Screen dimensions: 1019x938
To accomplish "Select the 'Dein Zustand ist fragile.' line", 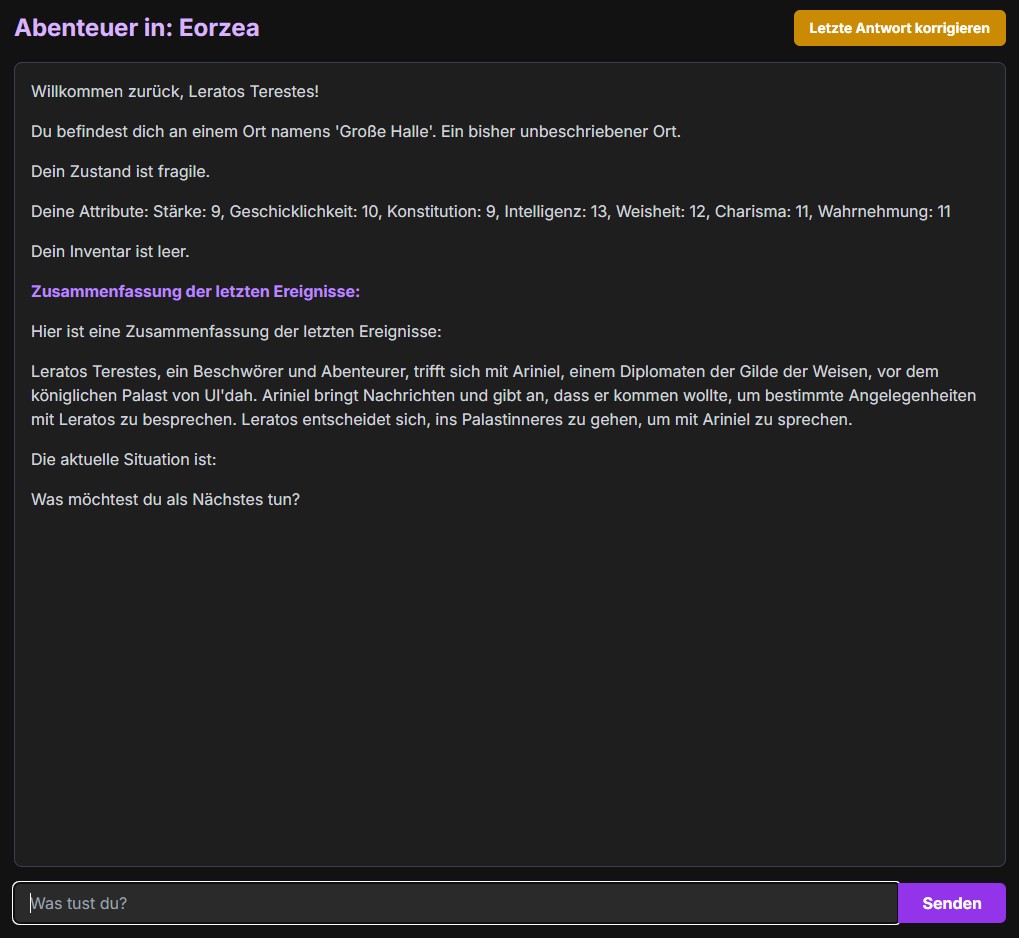I will [120, 172].
